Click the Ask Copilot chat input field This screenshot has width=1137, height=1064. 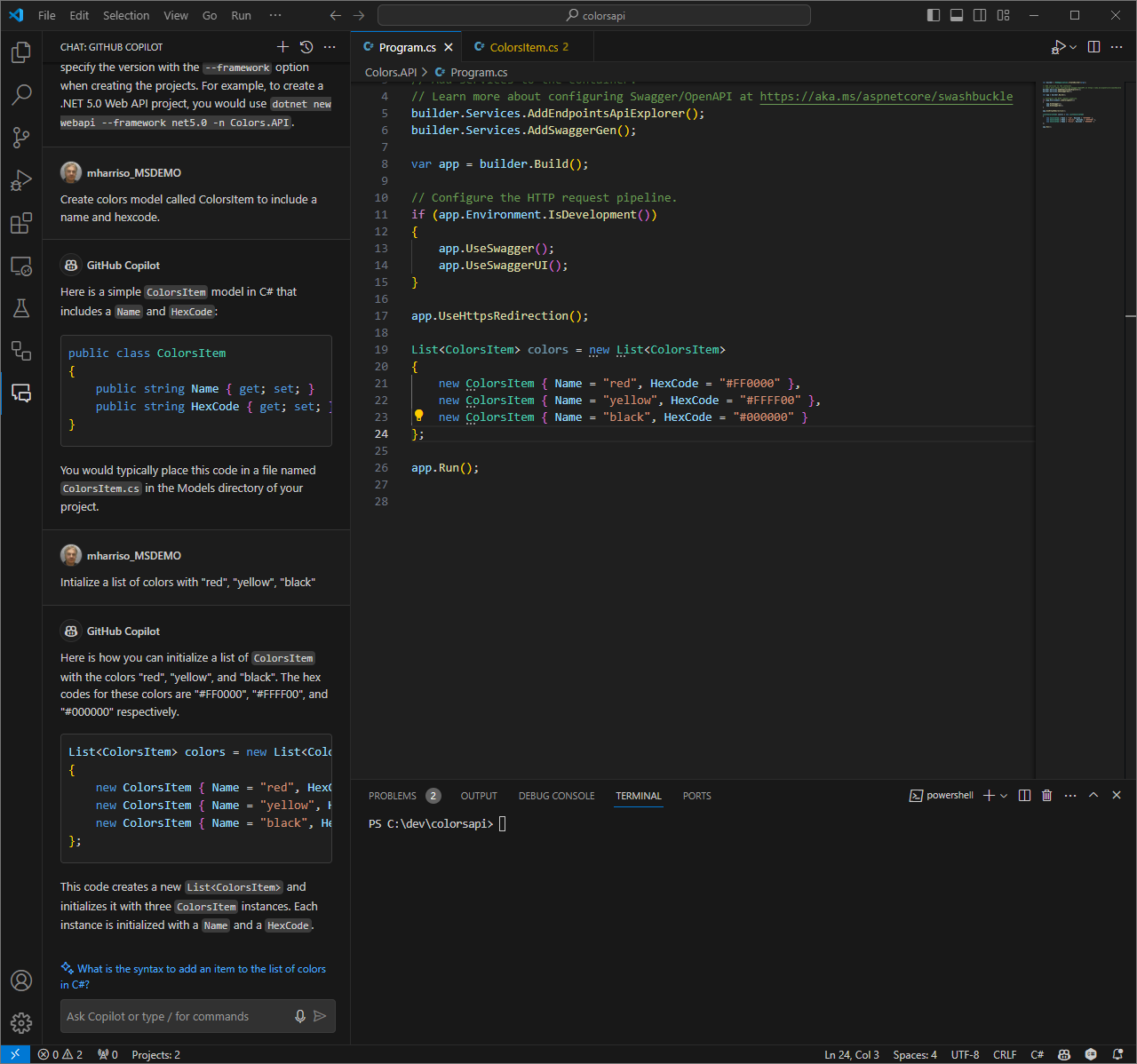178,1016
